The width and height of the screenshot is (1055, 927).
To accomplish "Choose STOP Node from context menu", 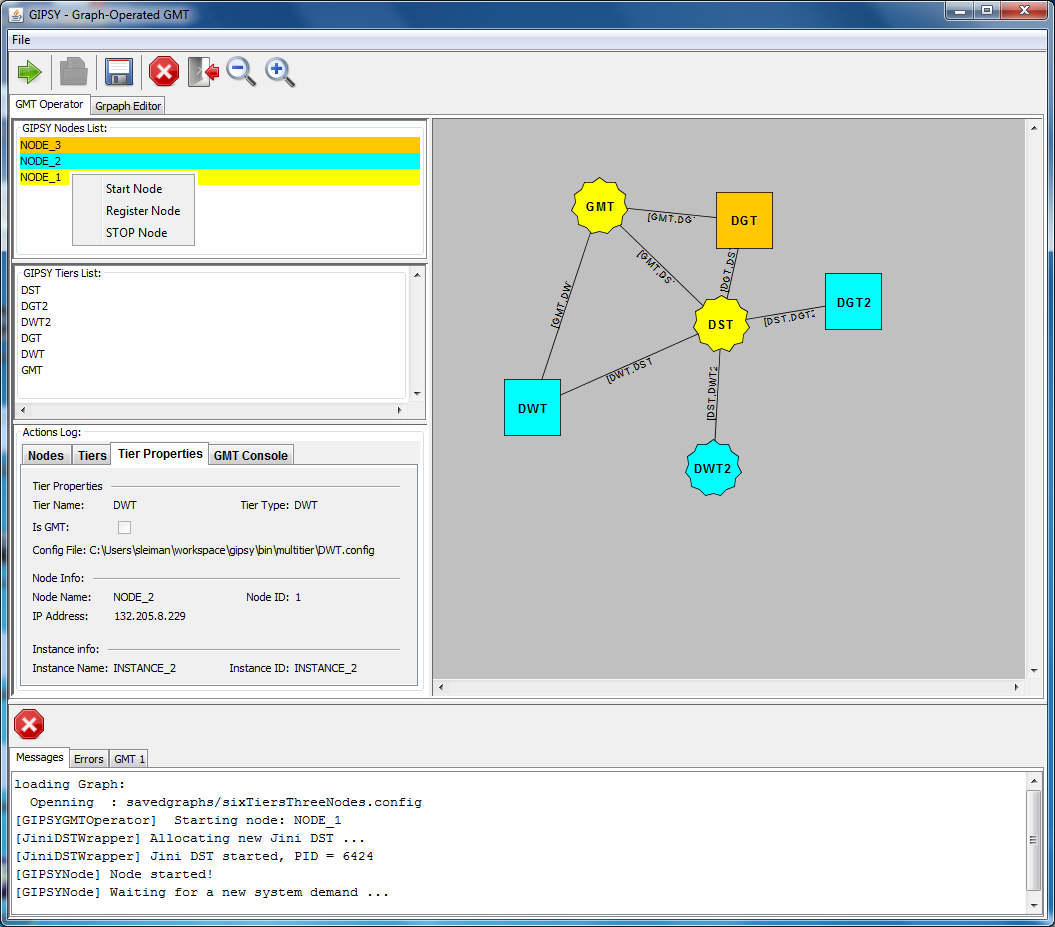I will 136,233.
